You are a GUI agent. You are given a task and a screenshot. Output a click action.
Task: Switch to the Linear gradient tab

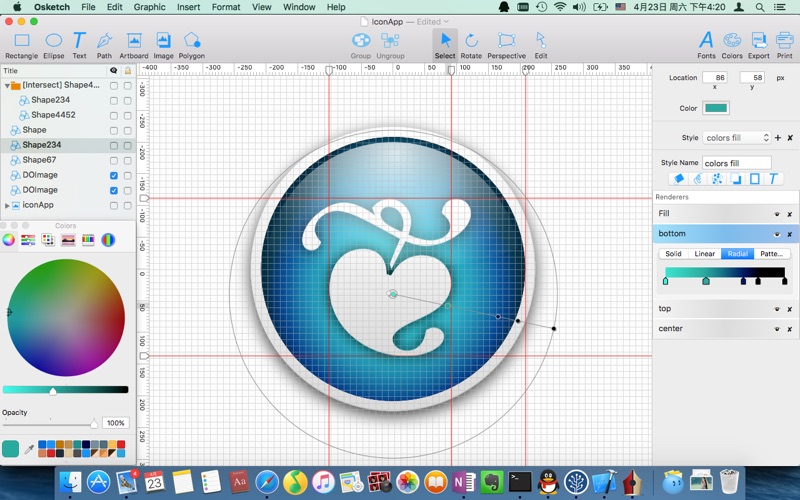[704, 254]
